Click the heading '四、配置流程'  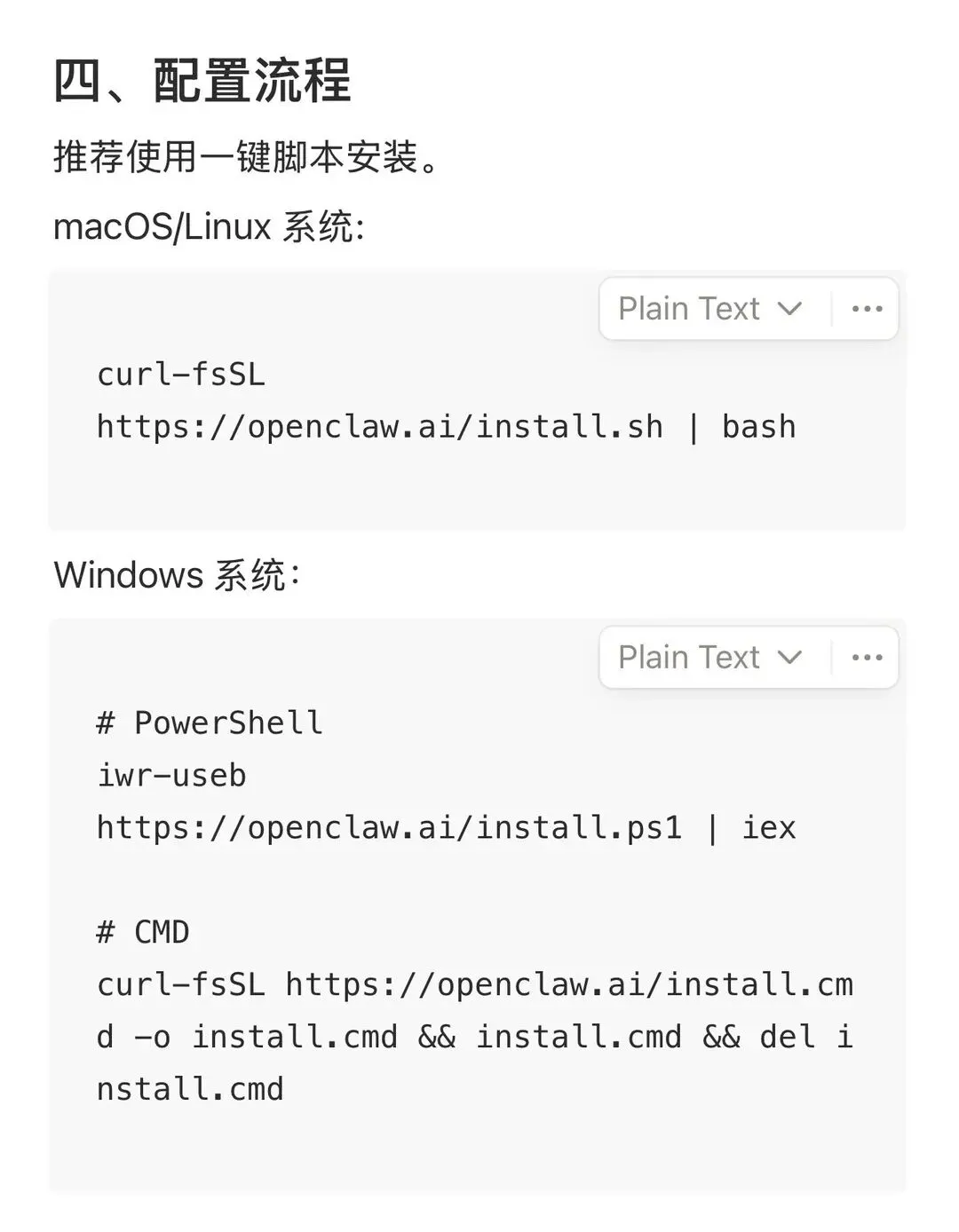tap(202, 81)
